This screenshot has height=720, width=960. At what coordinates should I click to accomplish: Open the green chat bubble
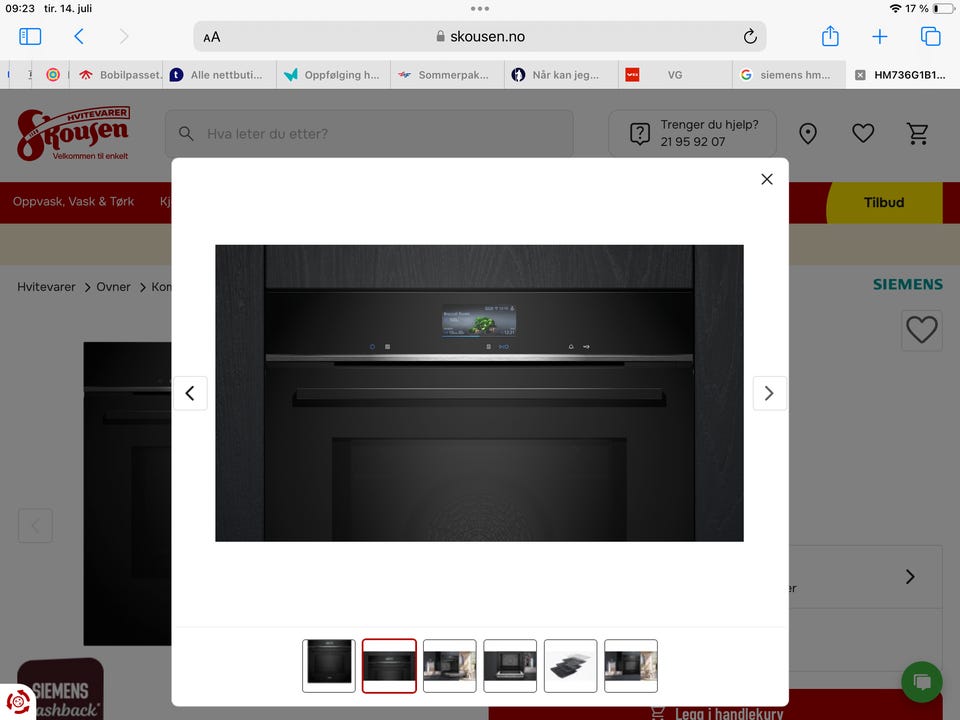(921, 682)
